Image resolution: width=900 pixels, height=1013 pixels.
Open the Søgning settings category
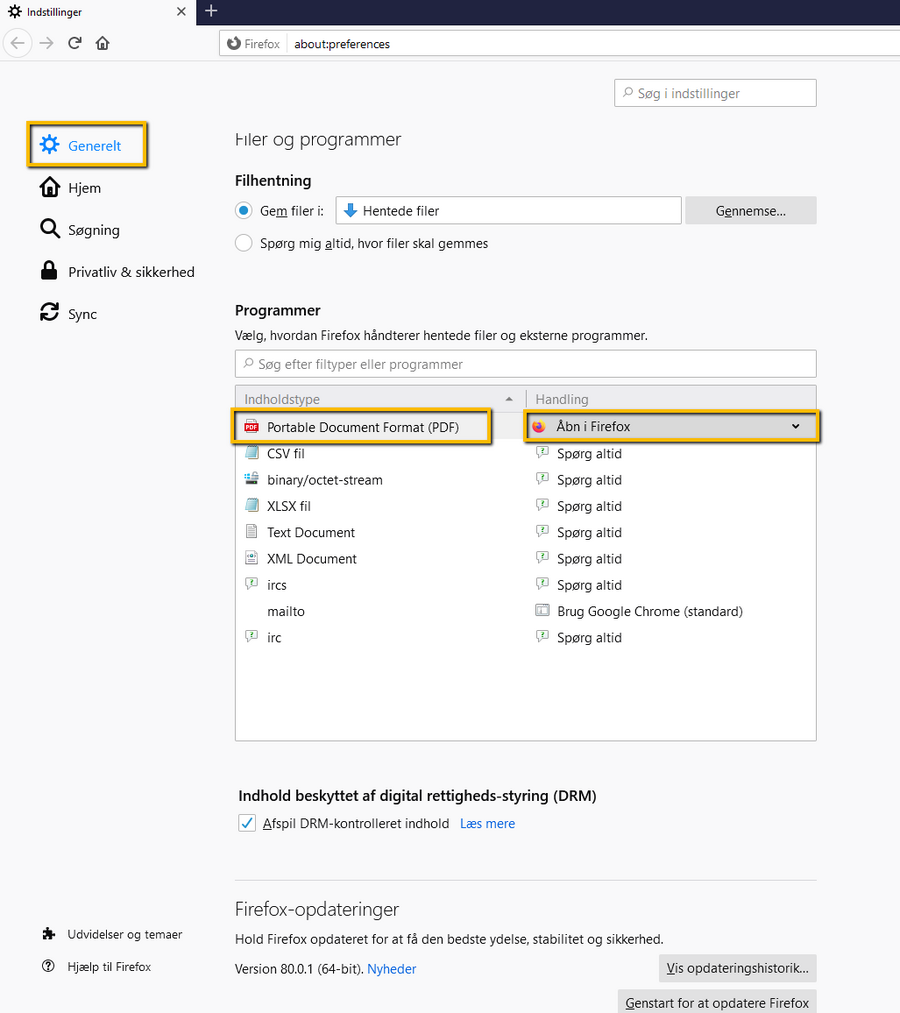coord(80,230)
